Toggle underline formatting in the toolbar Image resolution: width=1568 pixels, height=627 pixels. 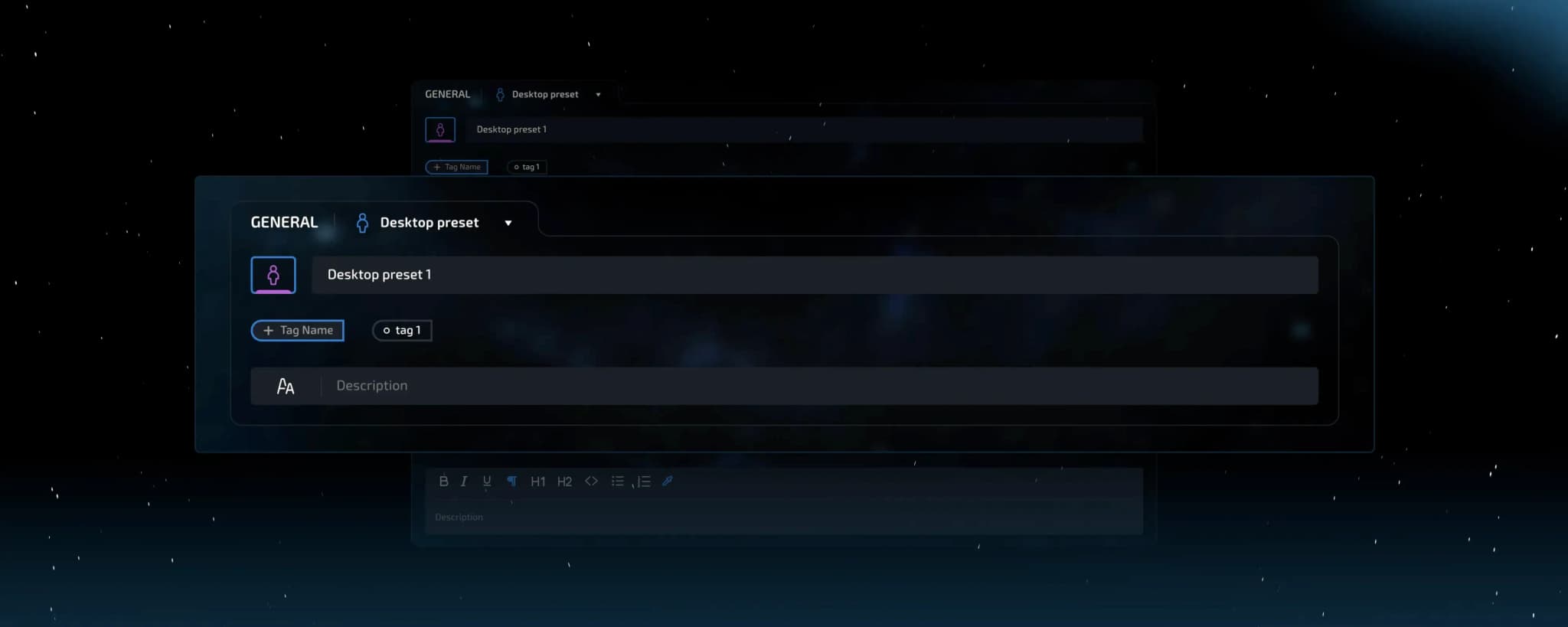click(487, 482)
